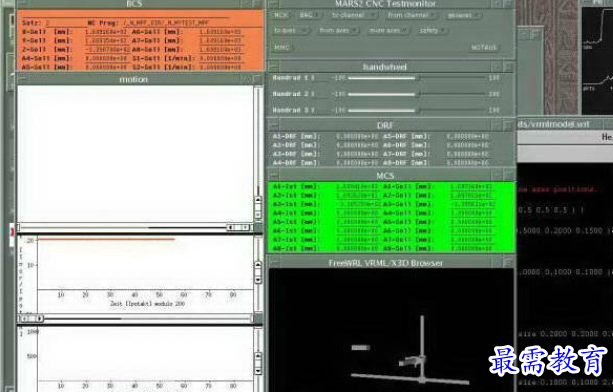
Task: Maximize the handwheel panel
Action: [509, 67]
